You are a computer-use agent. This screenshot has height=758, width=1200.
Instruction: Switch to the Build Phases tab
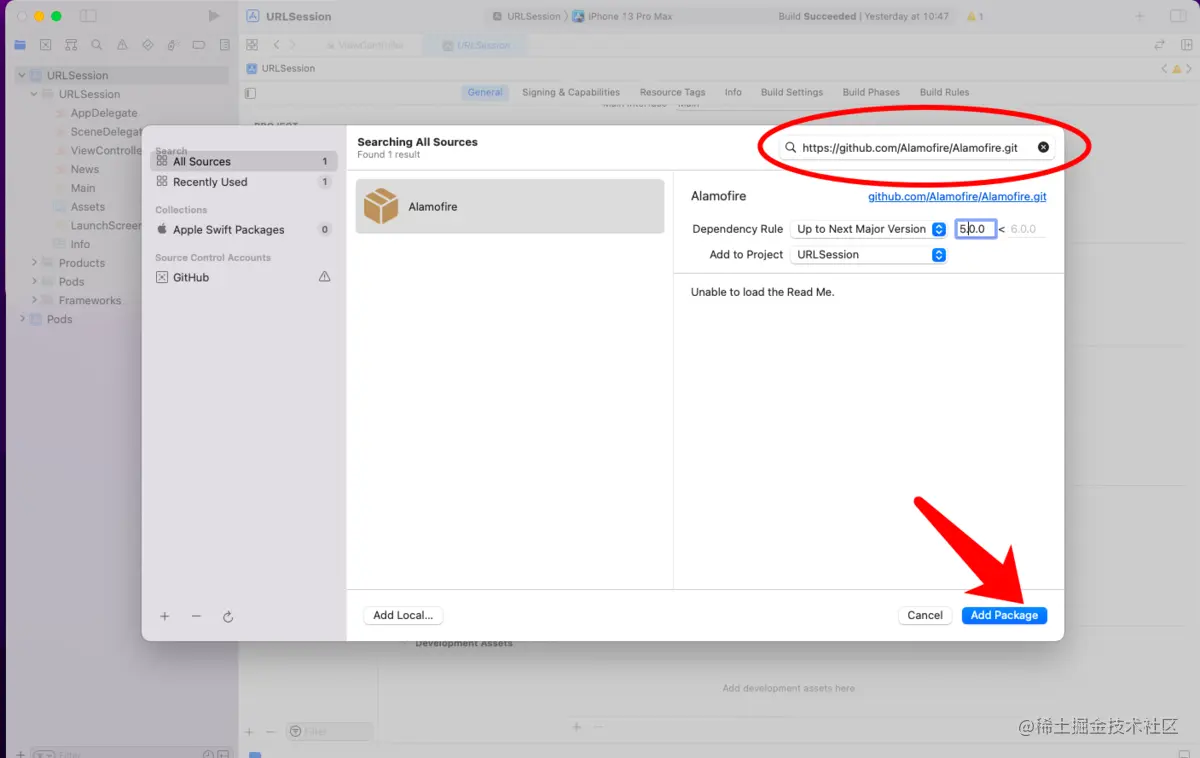point(871,92)
